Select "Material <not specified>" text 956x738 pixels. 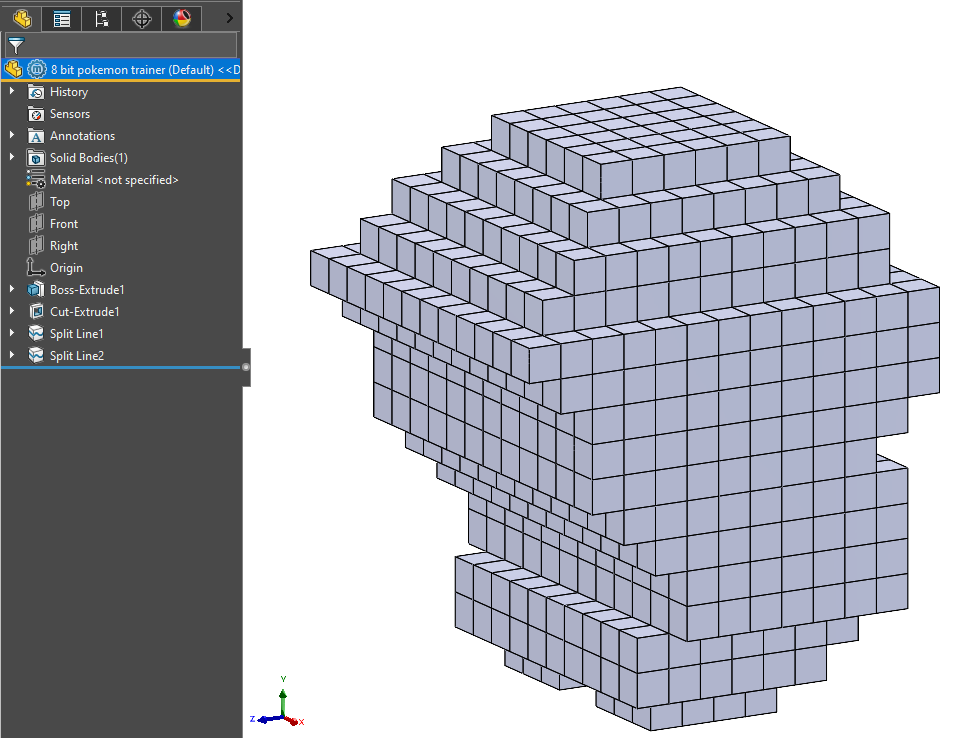114,180
